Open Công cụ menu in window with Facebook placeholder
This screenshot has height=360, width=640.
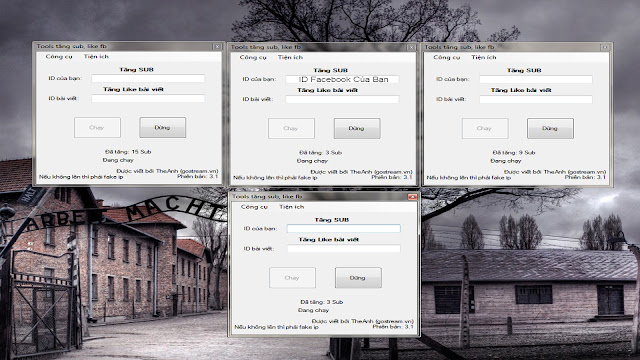(x=253, y=58)
